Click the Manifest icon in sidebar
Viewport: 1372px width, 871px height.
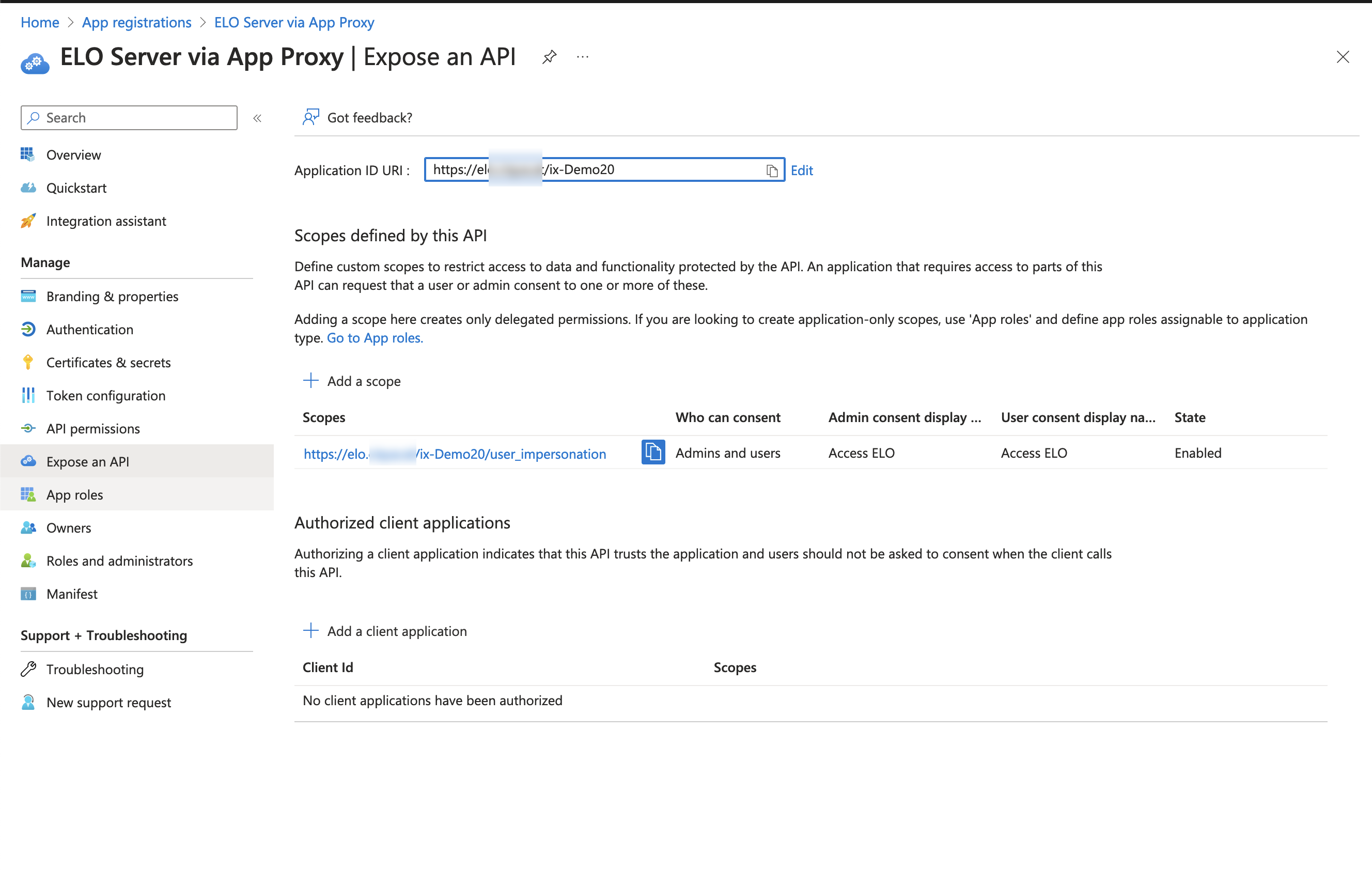click(28, 594)
